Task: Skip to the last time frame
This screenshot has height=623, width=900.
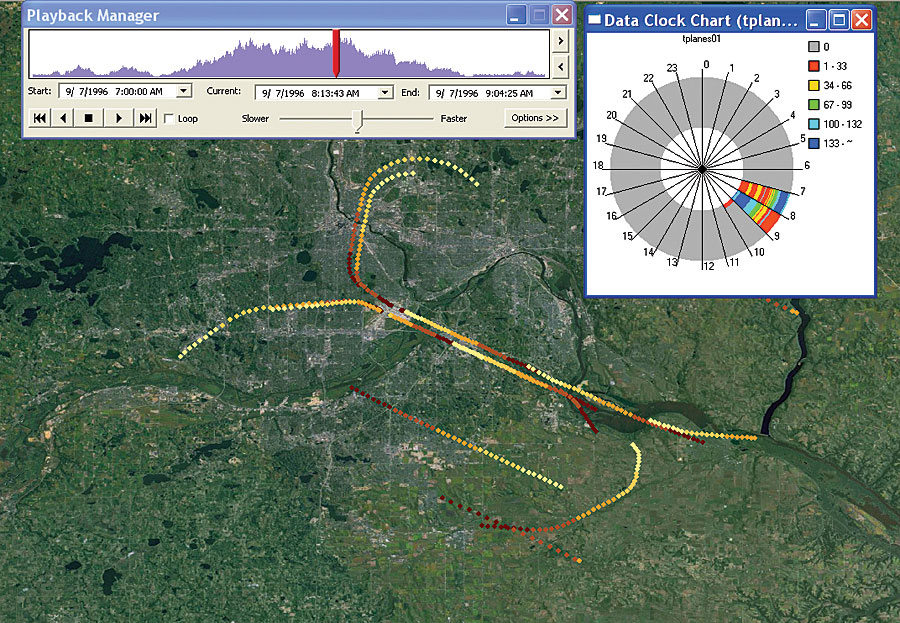Action: [145, 118]
